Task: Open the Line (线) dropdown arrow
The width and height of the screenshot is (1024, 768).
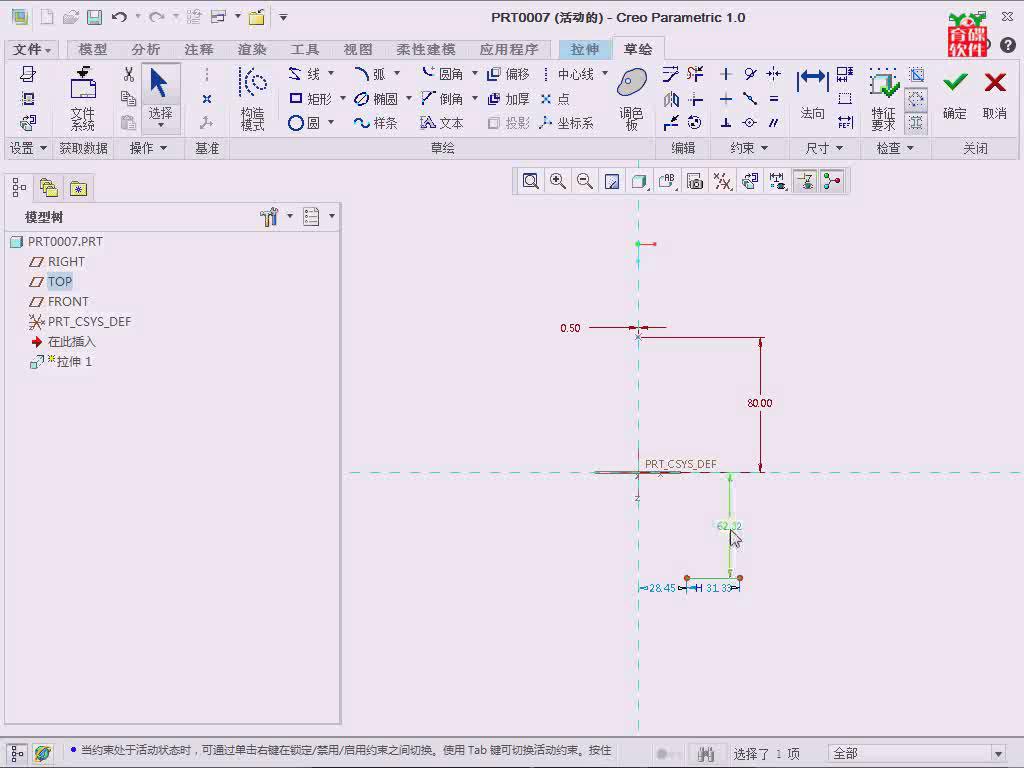Action: click(x=331, y=73)
